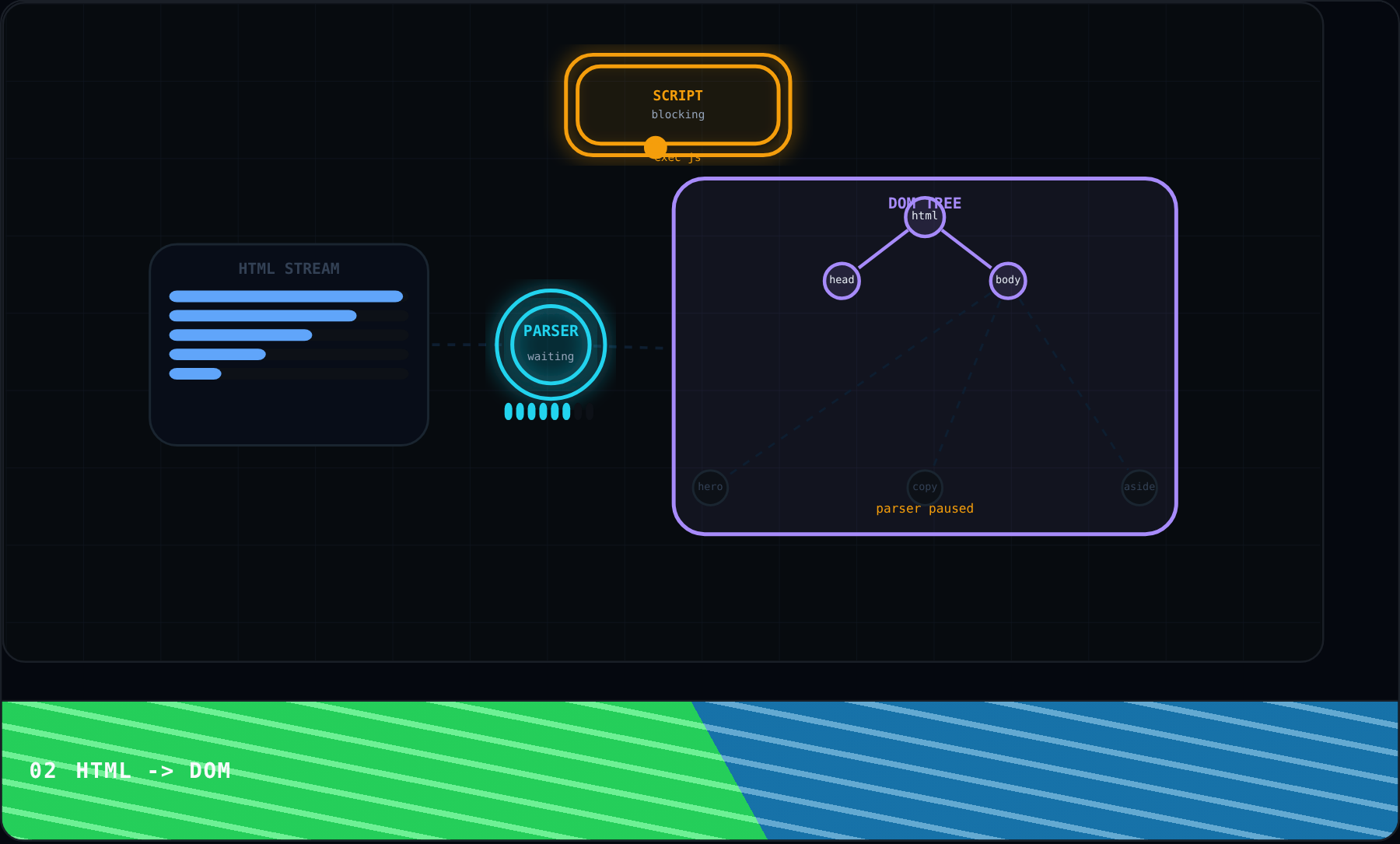Select the head node in DOM tree
Screen dimensions: 1400x844
[x=842, y=281]
